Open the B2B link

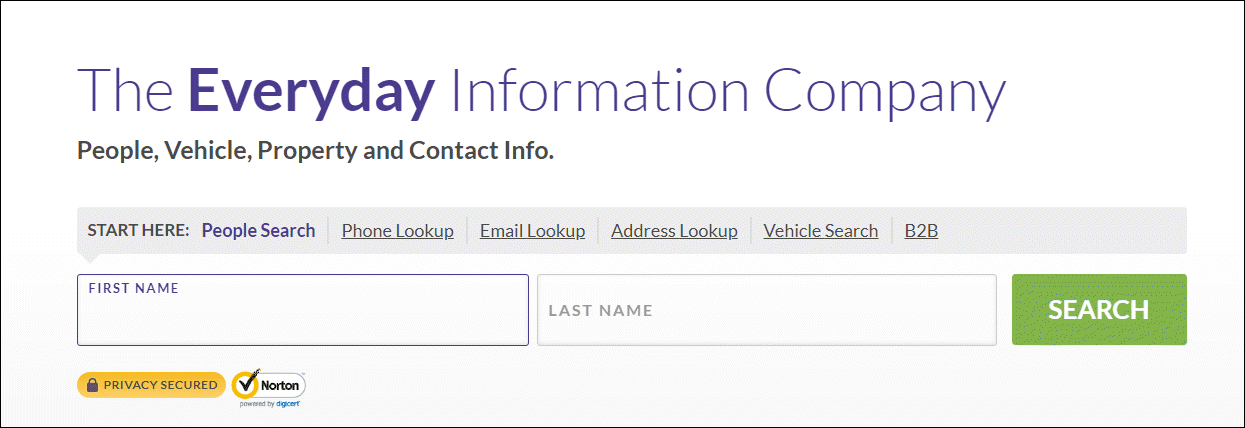tap(921, 231)
